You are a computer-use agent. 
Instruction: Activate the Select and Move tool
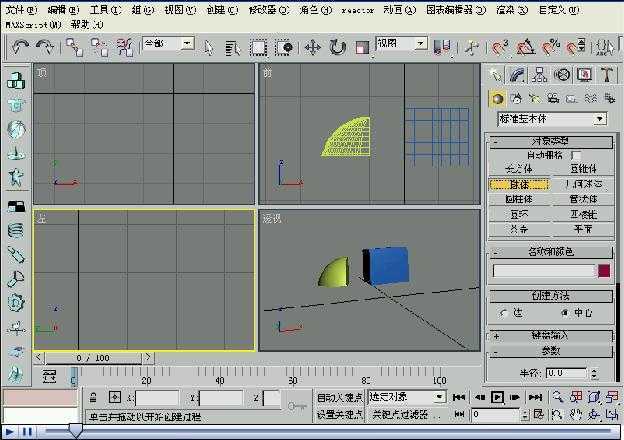coord(312,48)
